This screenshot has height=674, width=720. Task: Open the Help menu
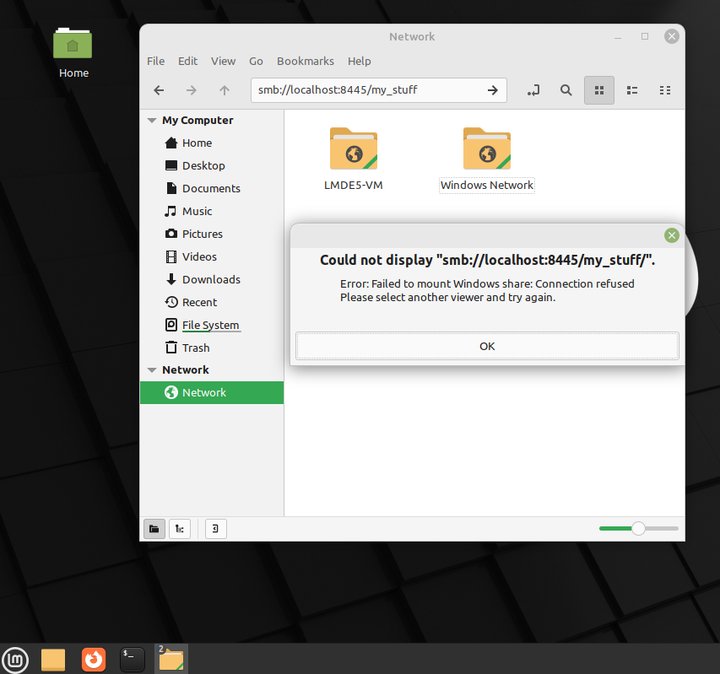(359, 61)
